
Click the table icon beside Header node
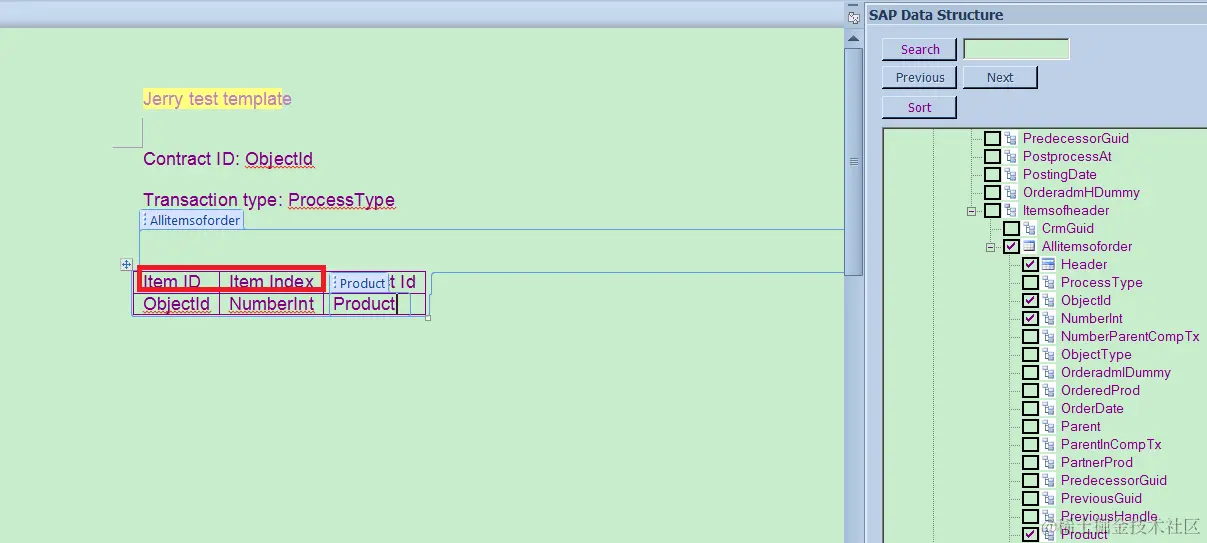click(x=1049, y=264)
